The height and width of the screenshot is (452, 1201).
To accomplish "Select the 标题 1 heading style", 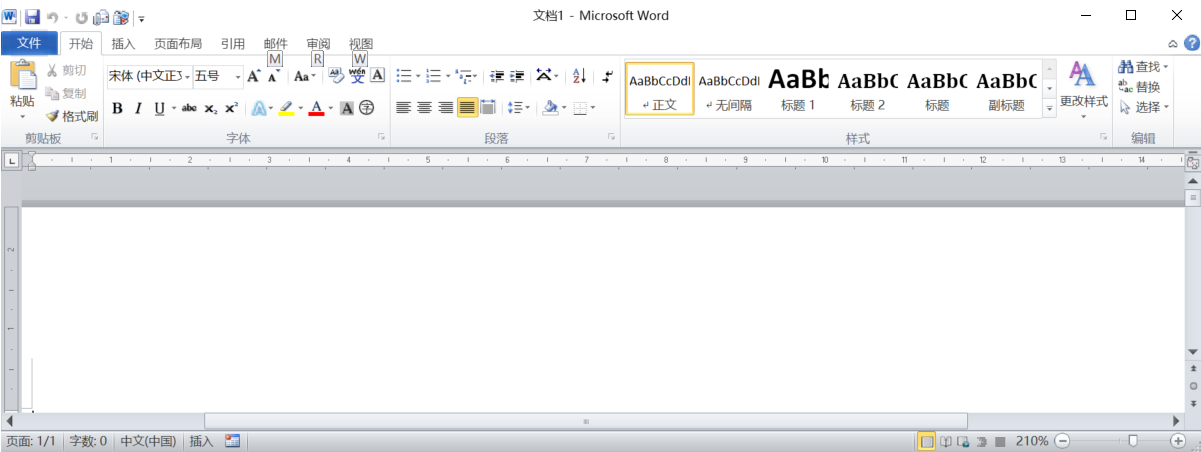I will coord(798,88).
